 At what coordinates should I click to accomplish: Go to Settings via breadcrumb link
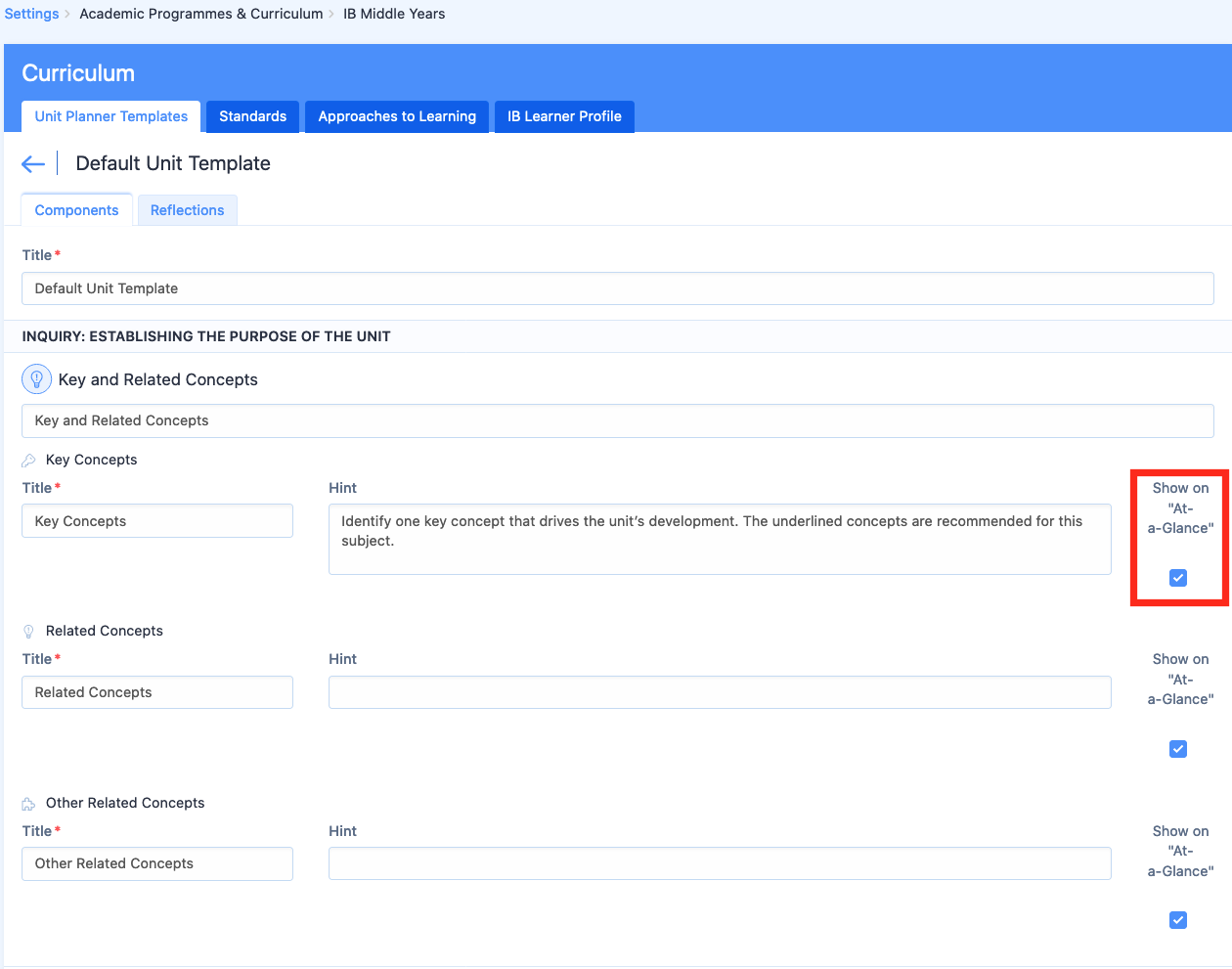(31, 14)
